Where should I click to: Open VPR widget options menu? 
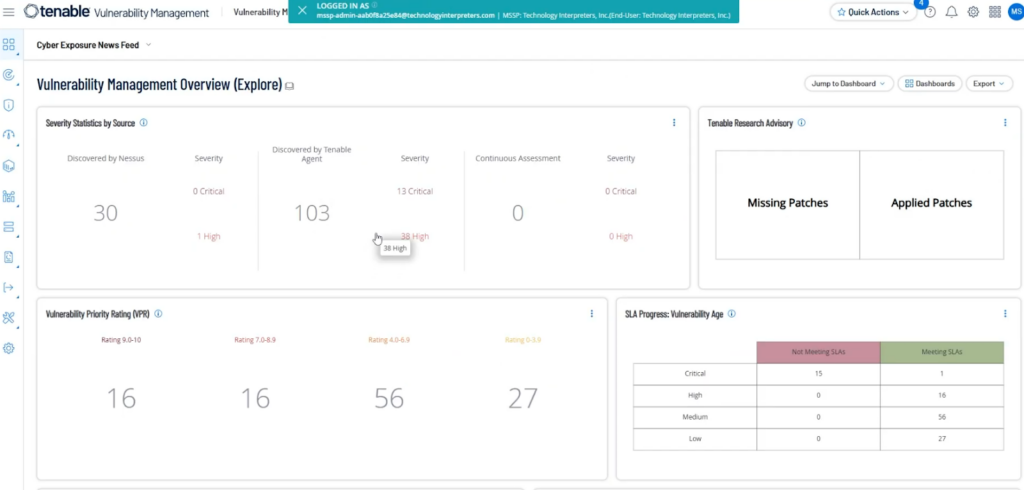[592, 314]
